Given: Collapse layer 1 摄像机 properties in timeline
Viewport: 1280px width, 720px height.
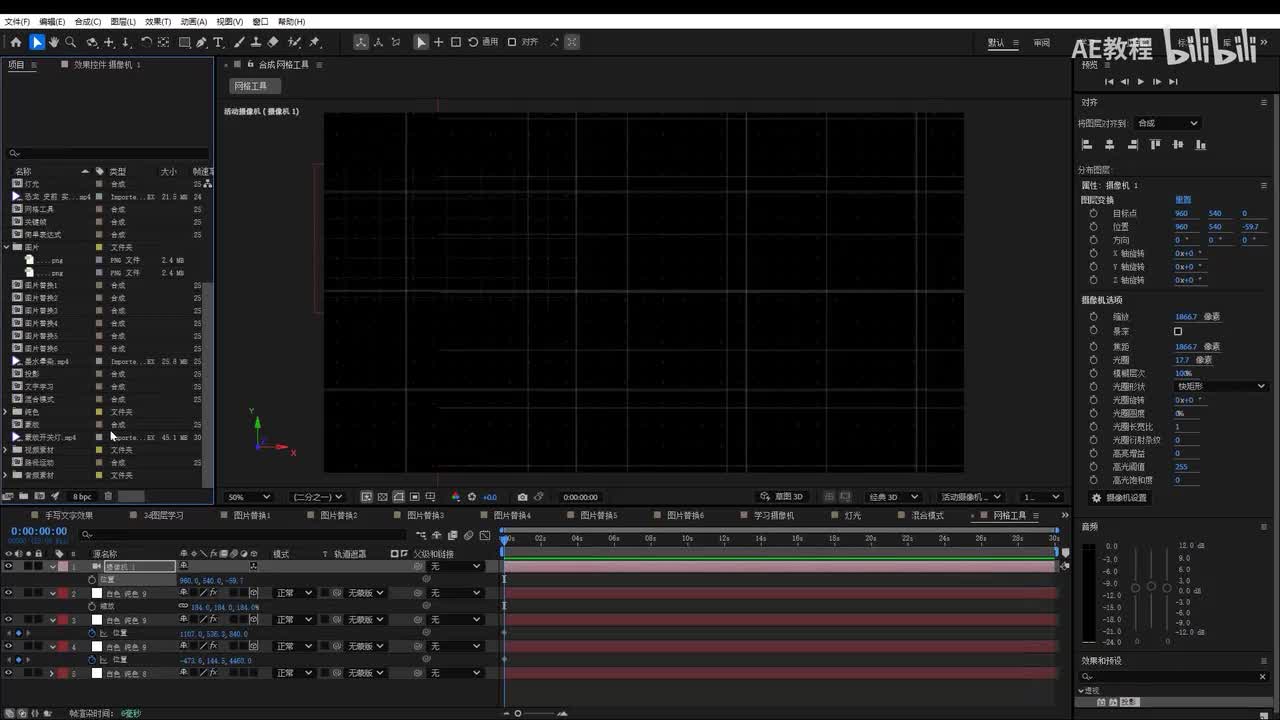Looking at the screenshot, I should (52, 566).
